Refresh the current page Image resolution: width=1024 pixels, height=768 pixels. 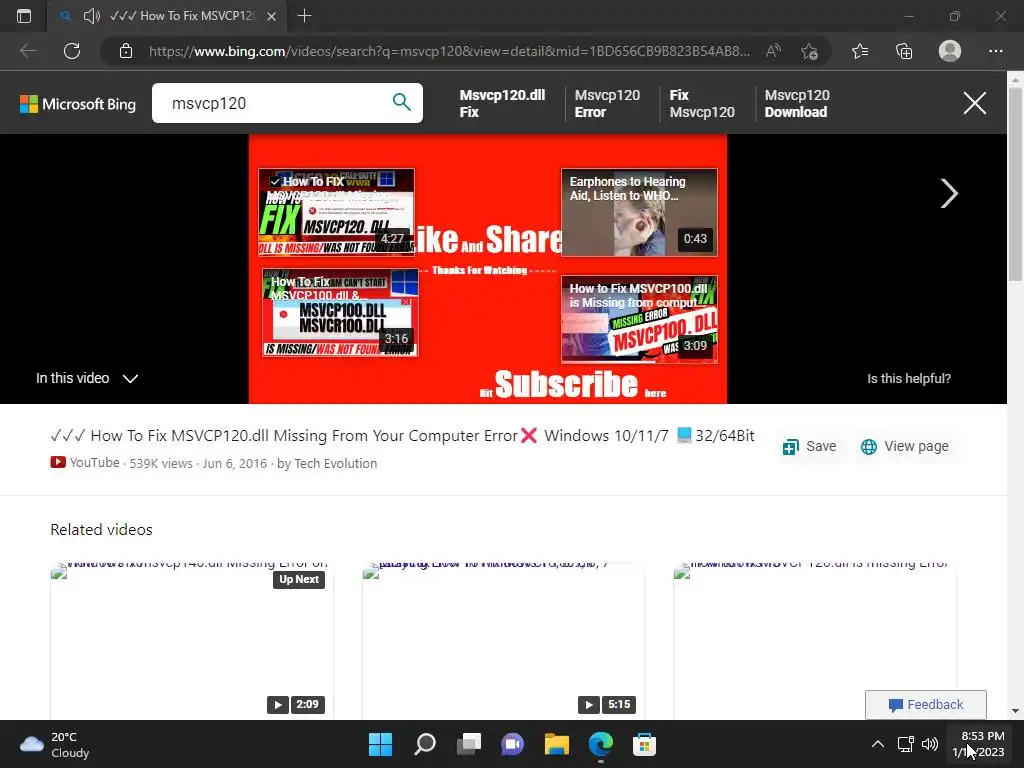[72, 51]
